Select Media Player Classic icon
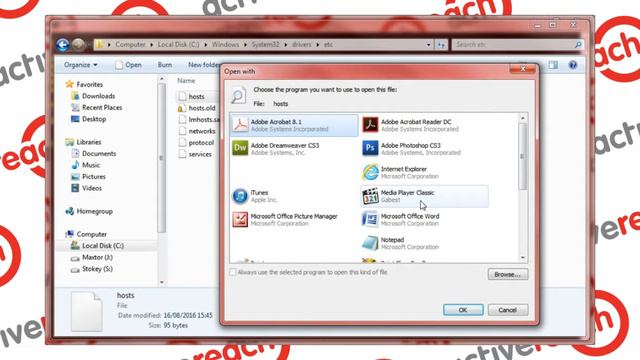Image resolution: width=640 pixels, height=360 pixels. point(370,196)
